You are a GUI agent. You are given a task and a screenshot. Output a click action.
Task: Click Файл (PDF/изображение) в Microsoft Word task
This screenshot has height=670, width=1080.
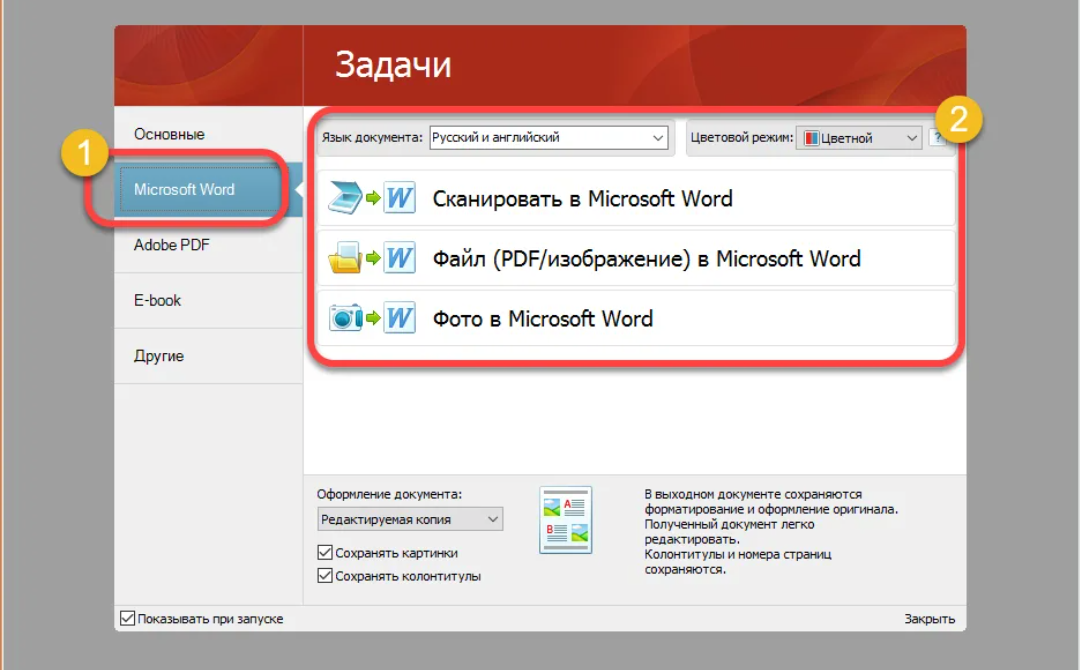636,258
